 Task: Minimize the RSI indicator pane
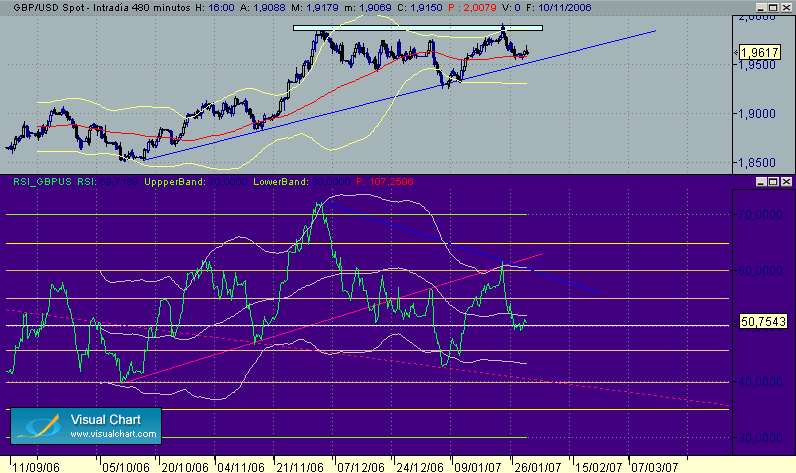point(760,181)
